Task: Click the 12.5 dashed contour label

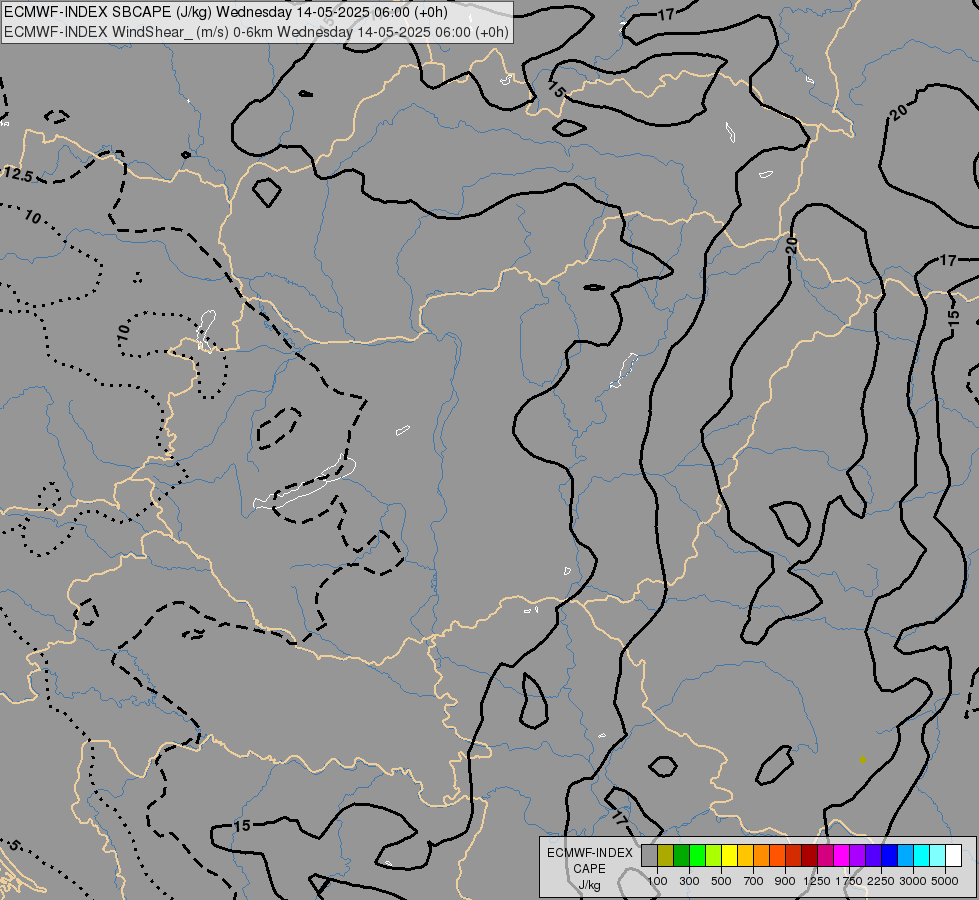Action: (x=18, y=175)
